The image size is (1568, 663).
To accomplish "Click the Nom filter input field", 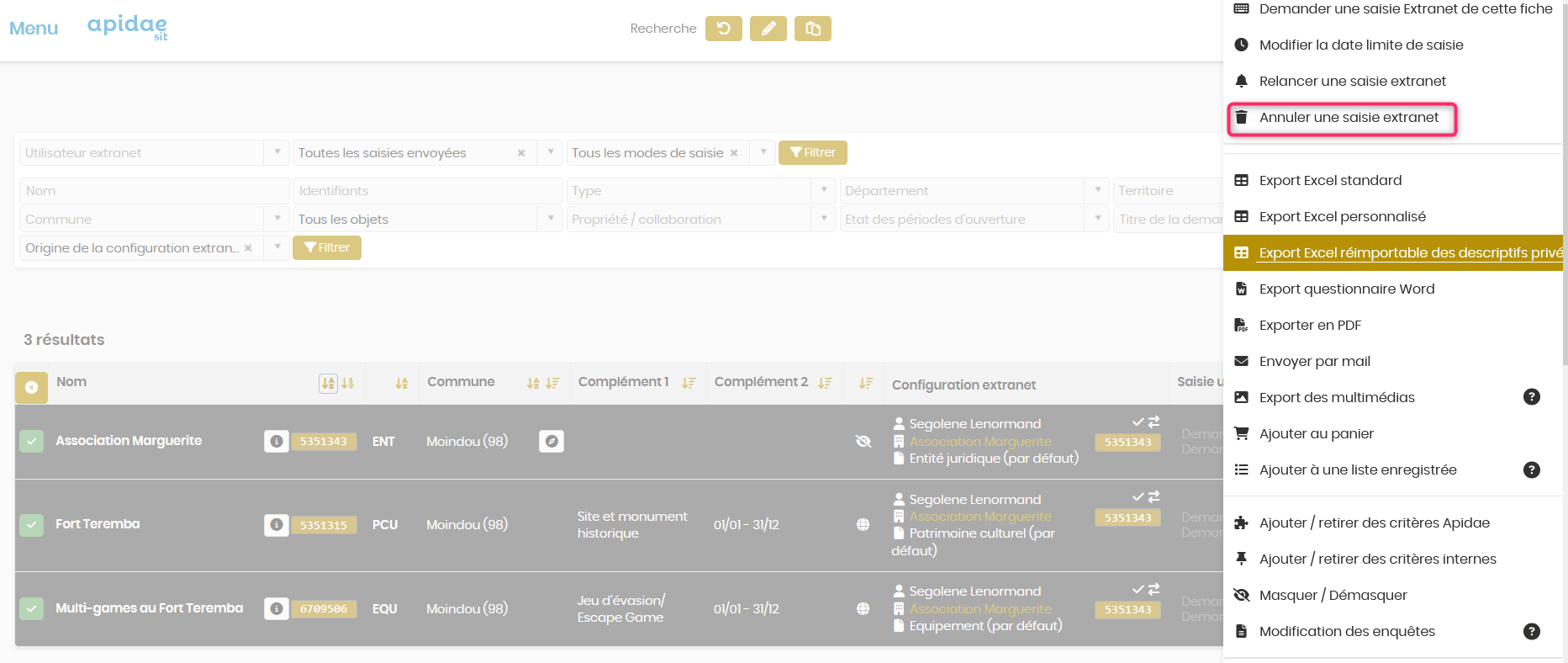I will click(153, 191).
